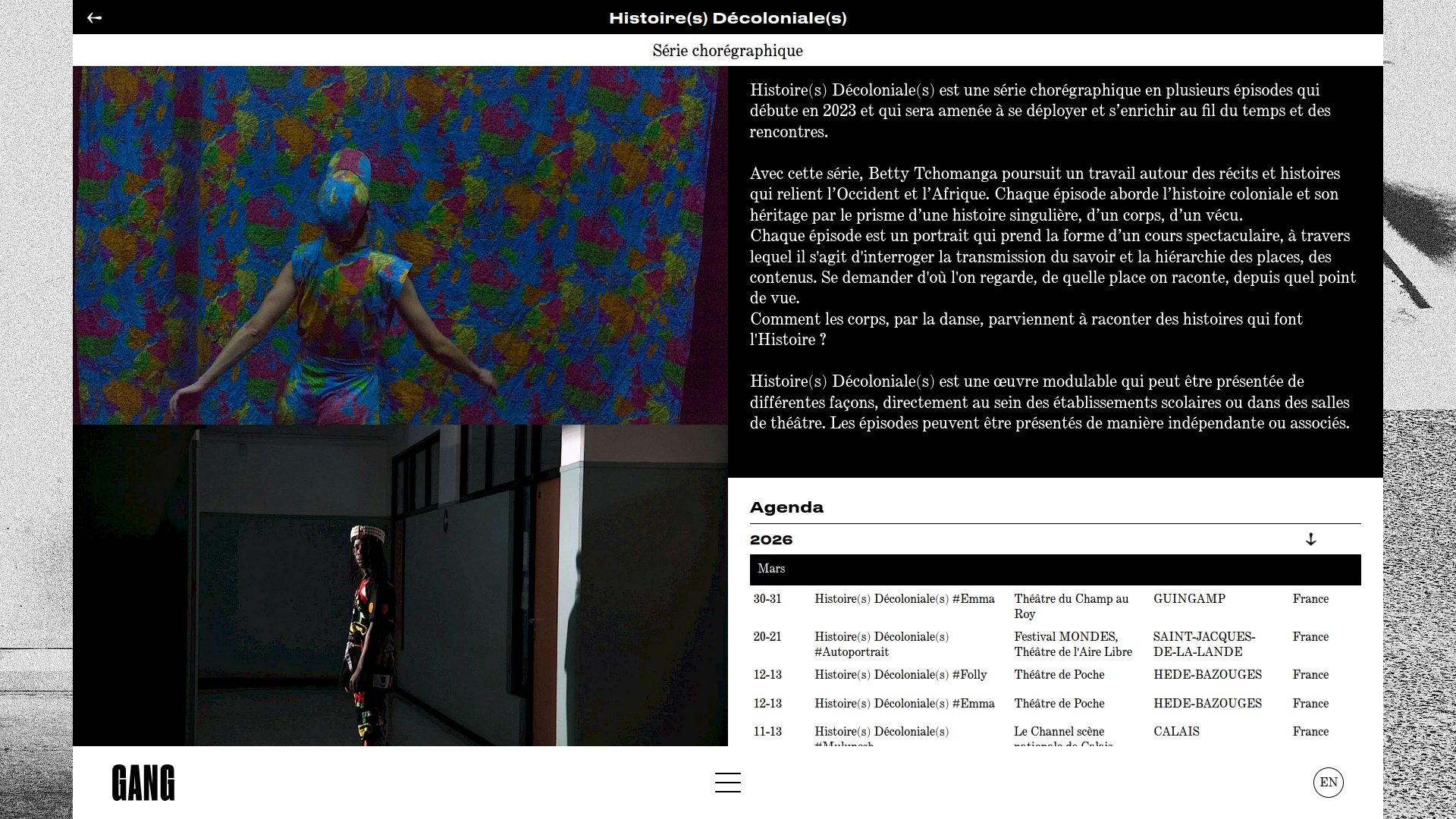Screen dimensions: 1456x819
Task: Open the colorful fabric dancer photo
Action: pyautogui.click(x=400, y=245)
